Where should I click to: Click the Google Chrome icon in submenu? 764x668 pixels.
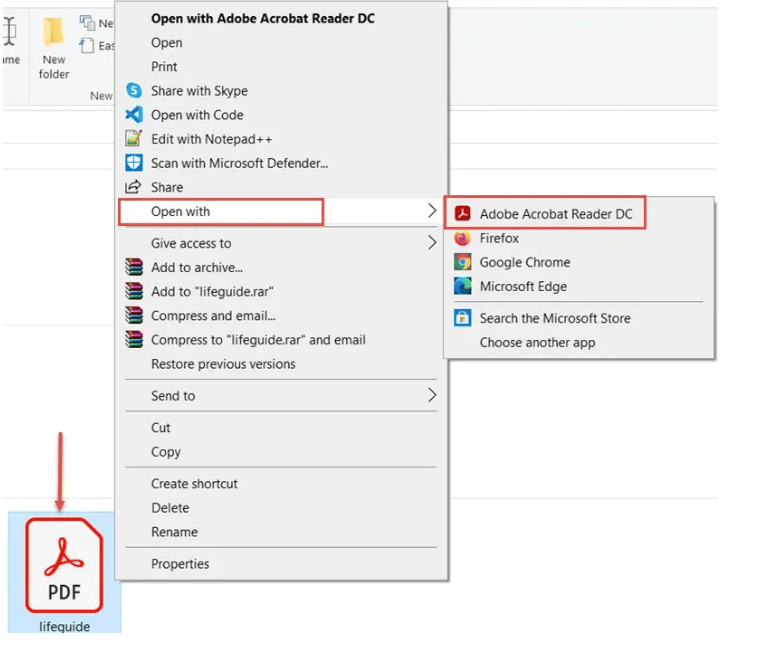(462, 262)
